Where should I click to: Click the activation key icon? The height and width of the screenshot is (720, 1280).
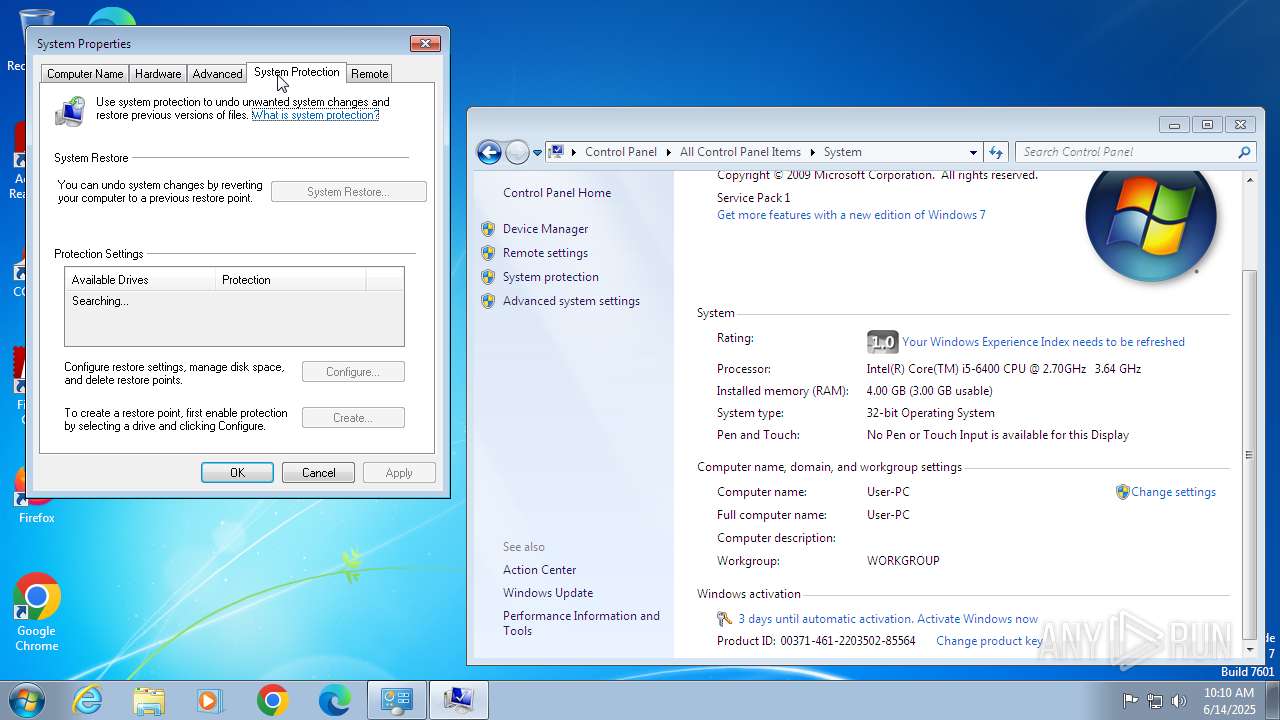[725, 619]
